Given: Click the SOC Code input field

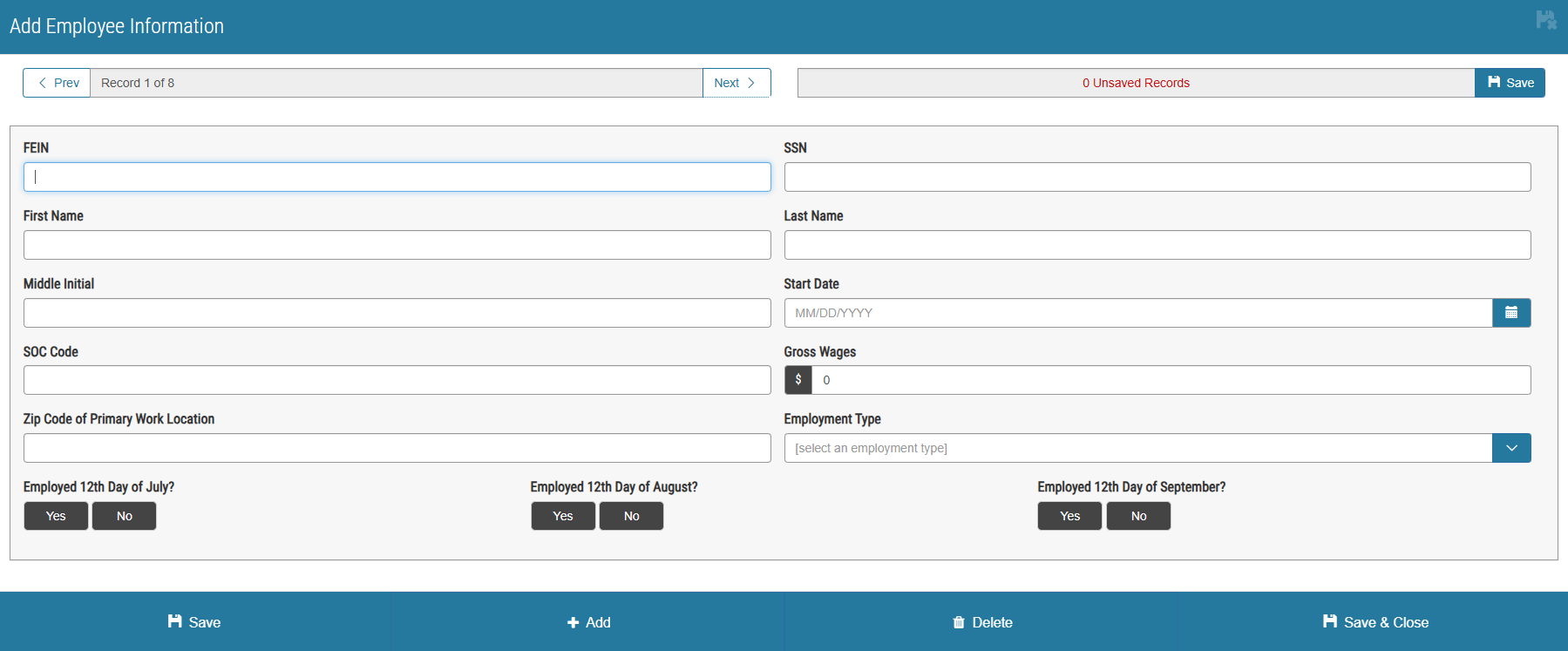Looking at the screenshot, I should pos(397,380).
